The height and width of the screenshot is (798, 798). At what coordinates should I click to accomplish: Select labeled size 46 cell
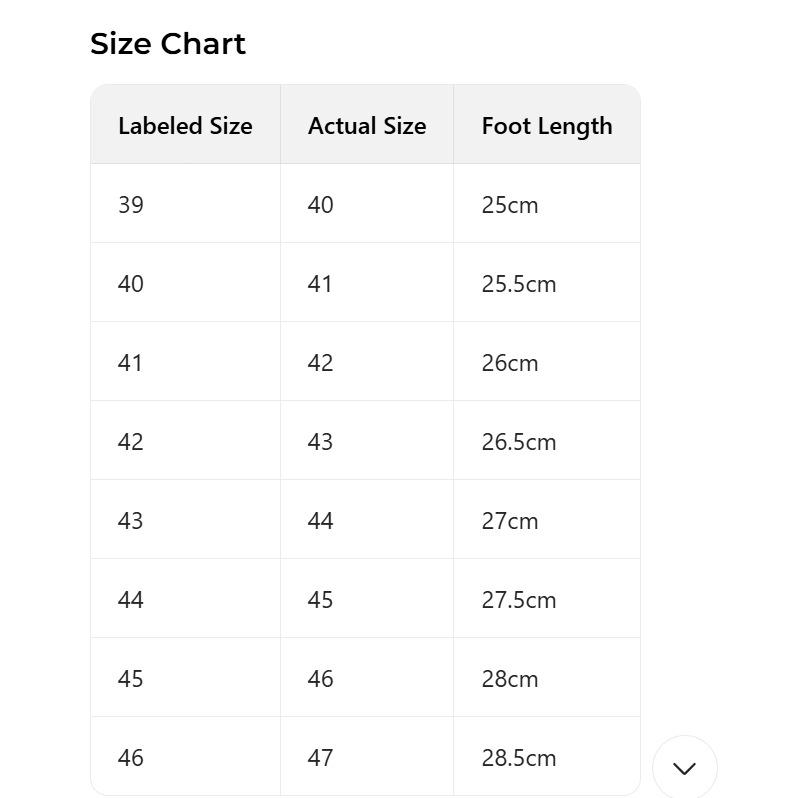(x=131, y=758)
